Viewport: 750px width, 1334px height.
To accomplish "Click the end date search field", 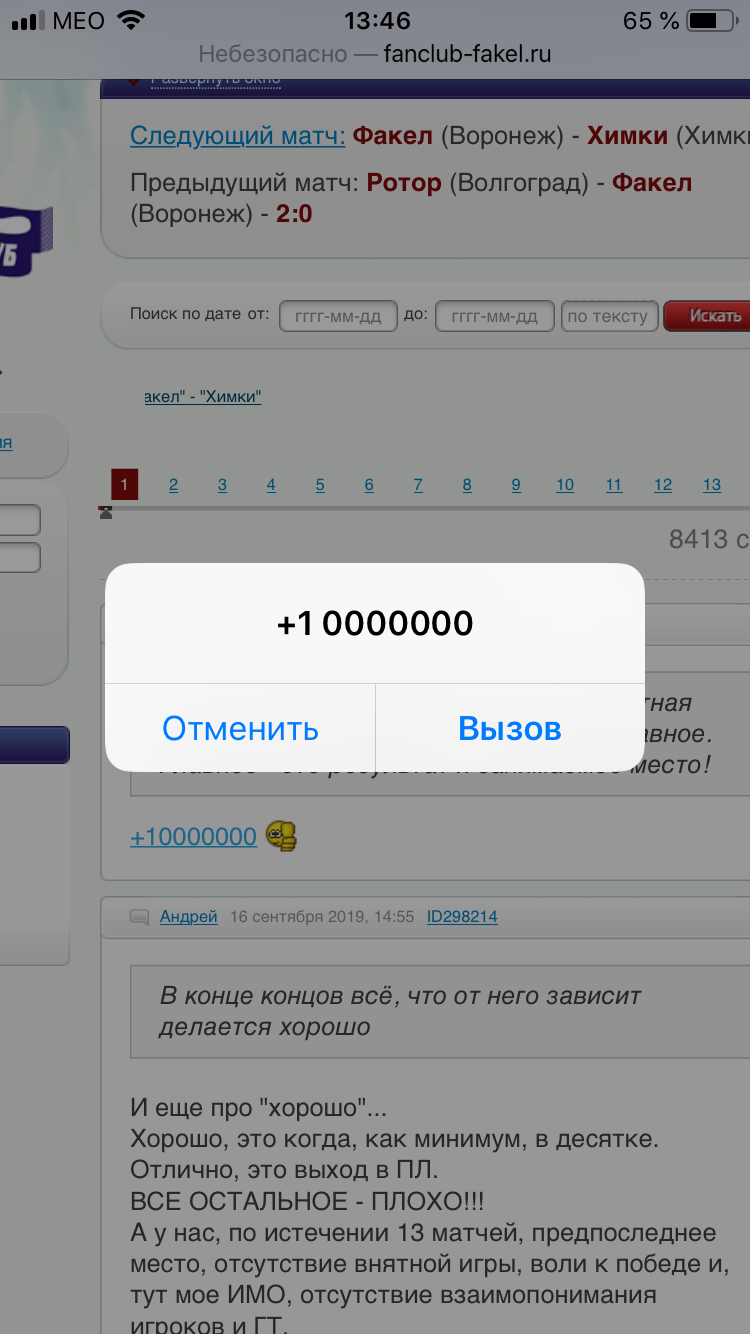I will pyautogui.click(x=495, y=316).
